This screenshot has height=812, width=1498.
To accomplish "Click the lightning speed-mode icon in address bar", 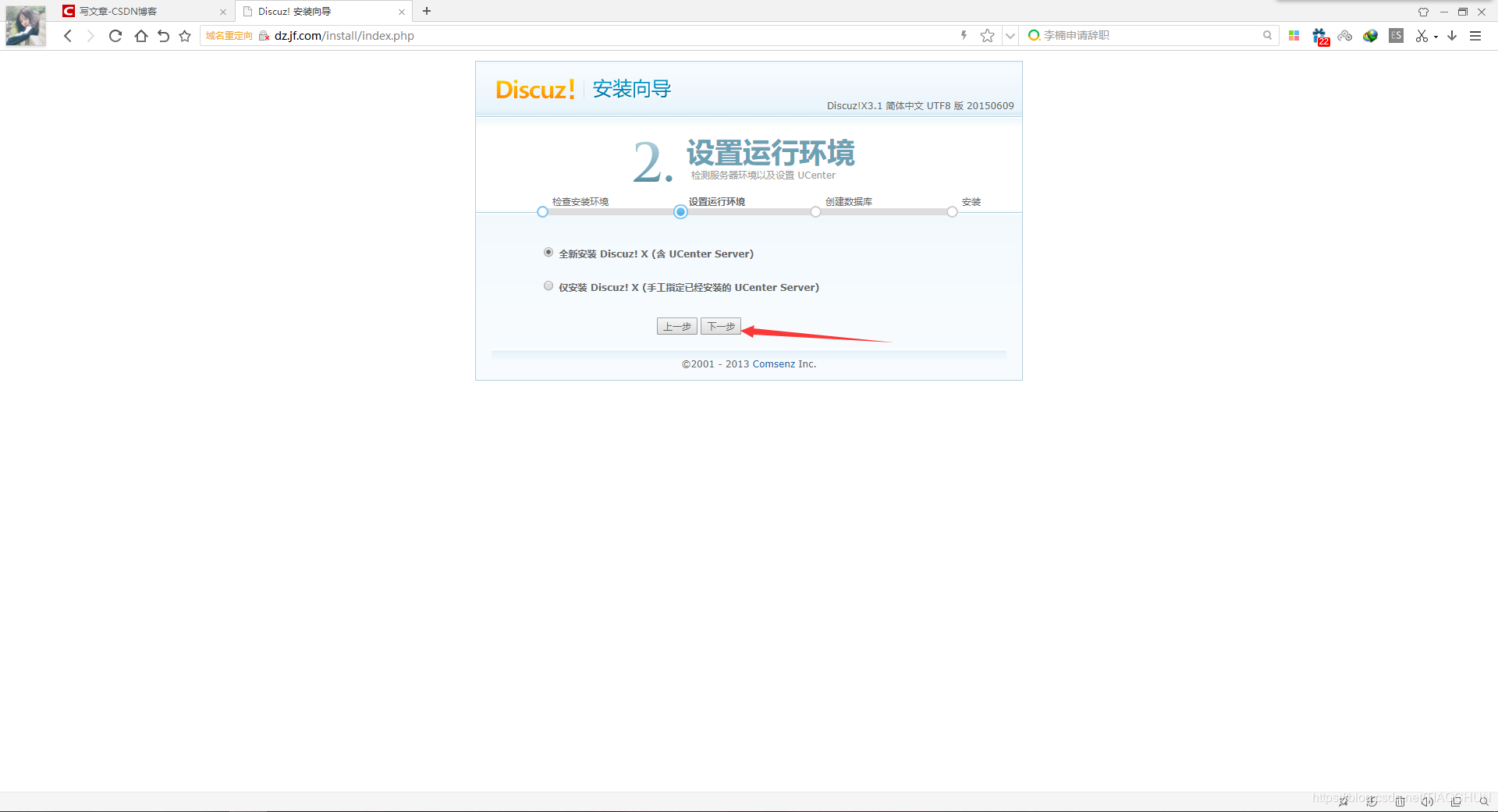I will pos(964,35).
